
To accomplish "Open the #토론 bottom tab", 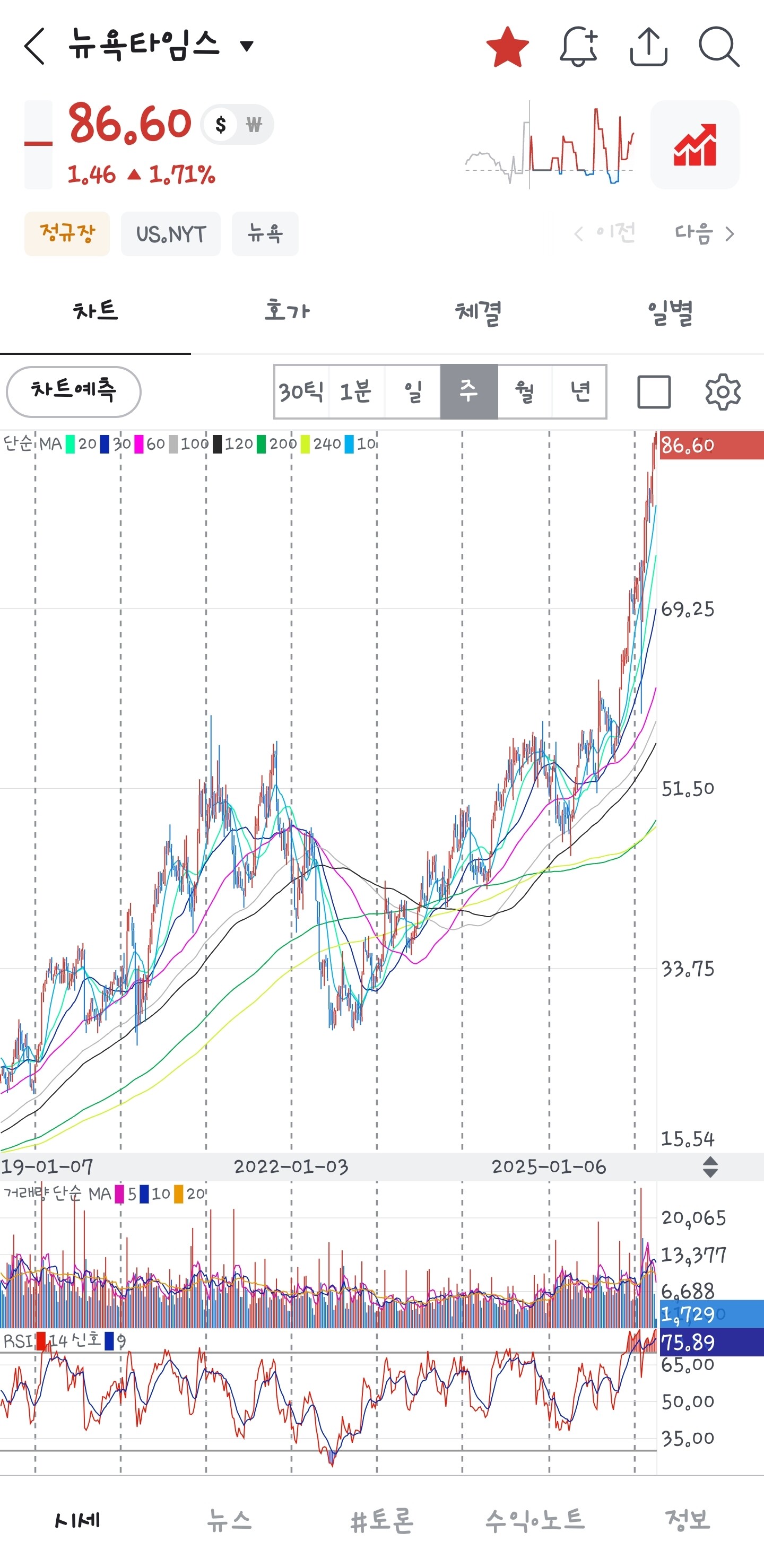I will pyautogui.click(x=381, y=1520).
